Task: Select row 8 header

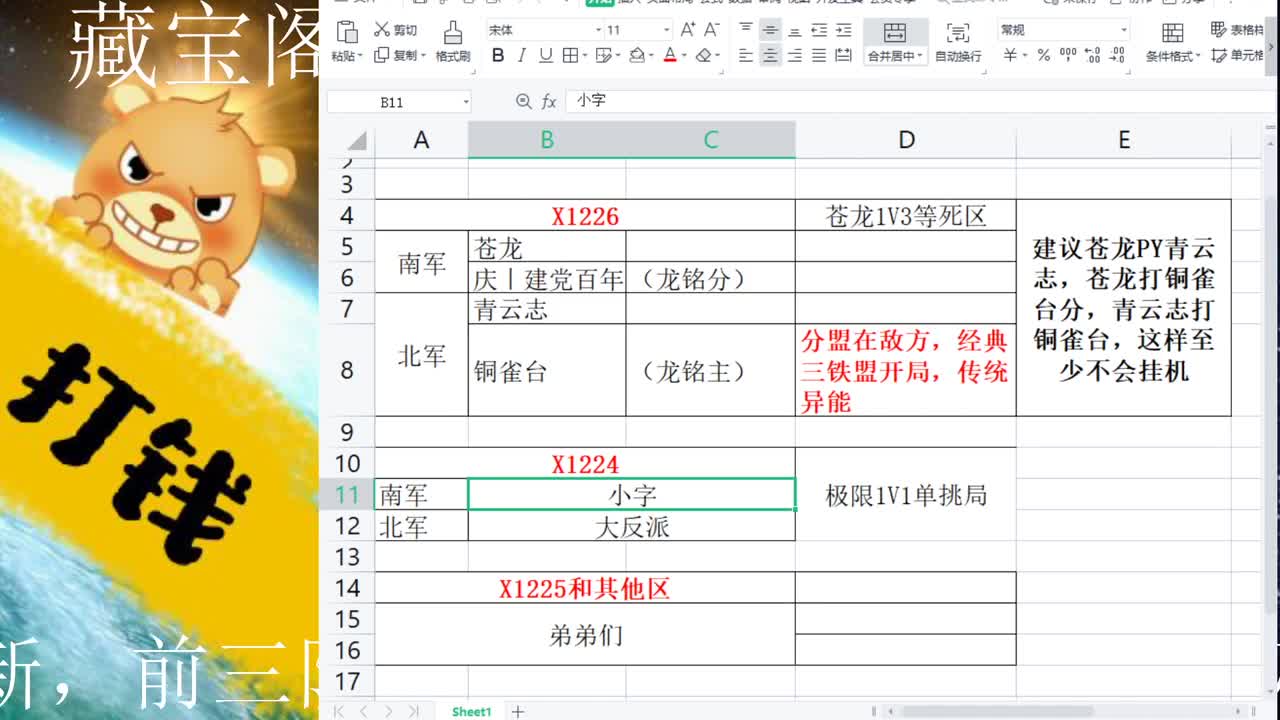Action: pos(347,370)
